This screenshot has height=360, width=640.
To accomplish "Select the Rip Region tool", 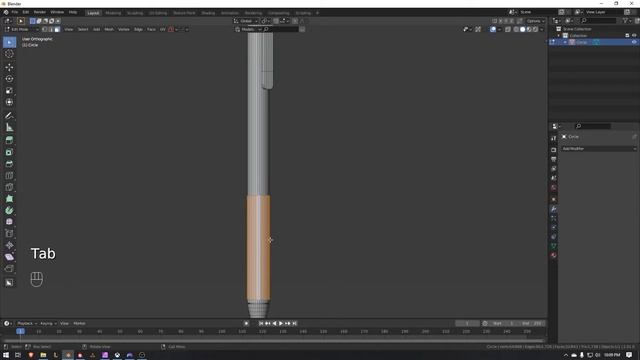I will point(9,269).
